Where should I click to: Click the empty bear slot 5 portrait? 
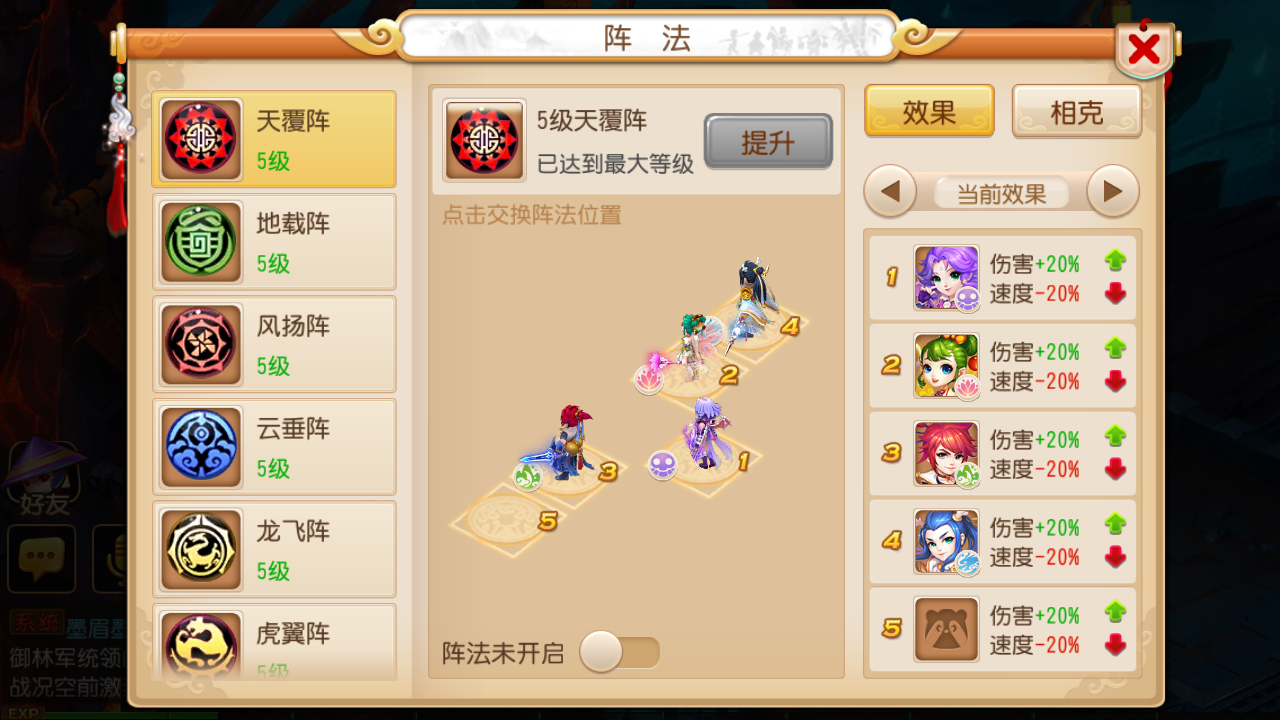(946, 630)
